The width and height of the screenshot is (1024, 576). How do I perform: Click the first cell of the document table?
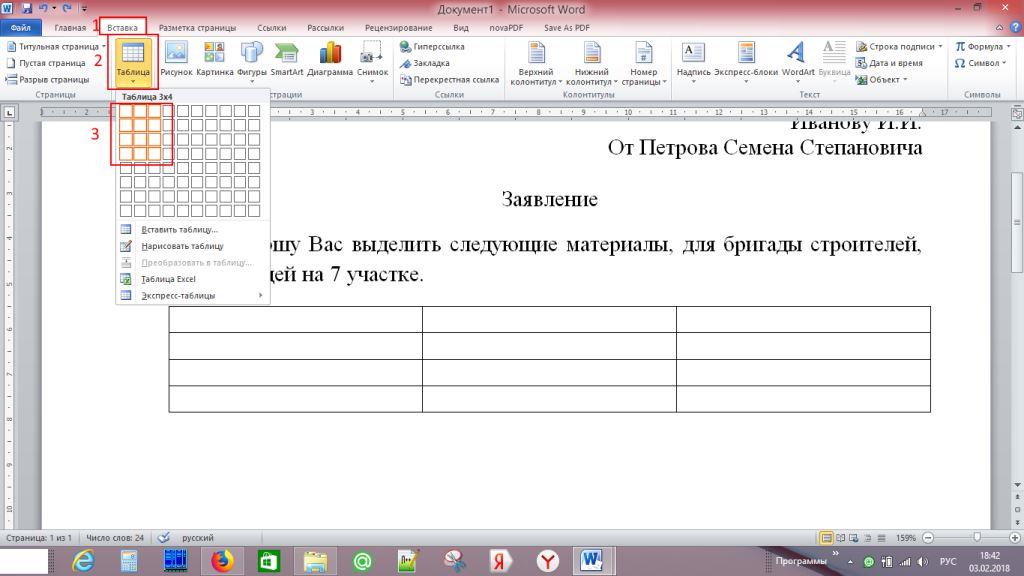click(295, 319)
